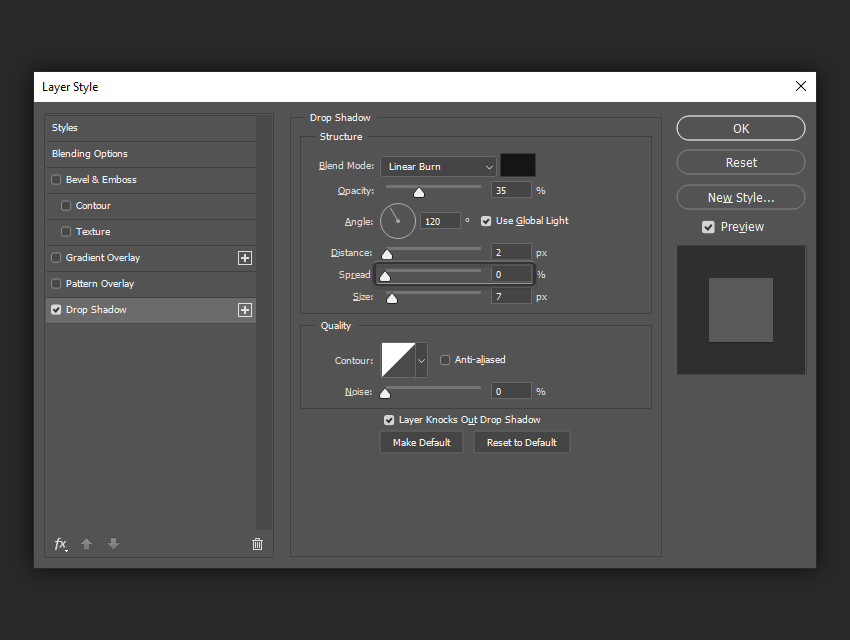Select the Pattern Overlay row label
This screenshot has width=850, height=640.
coord(100,283)
